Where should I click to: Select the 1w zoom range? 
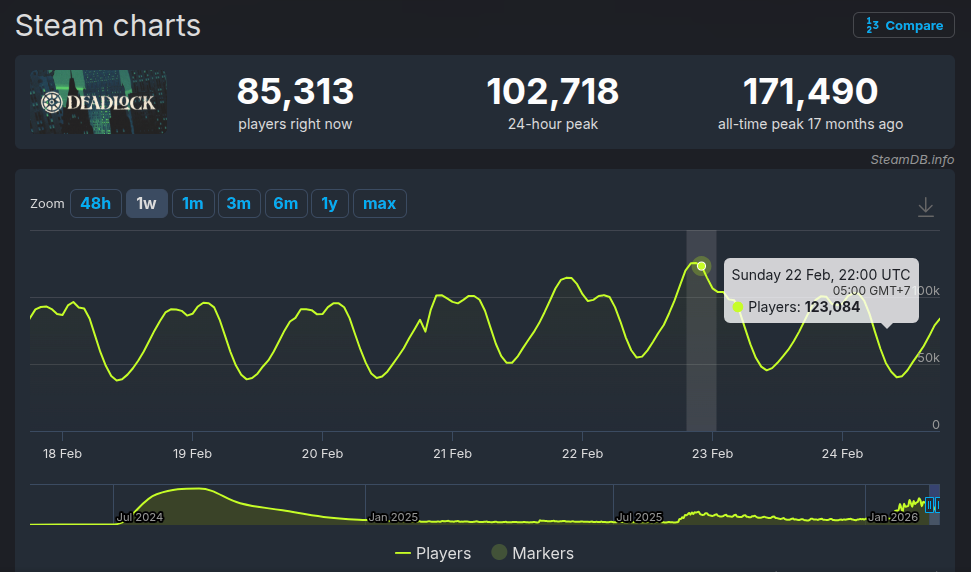147,204
